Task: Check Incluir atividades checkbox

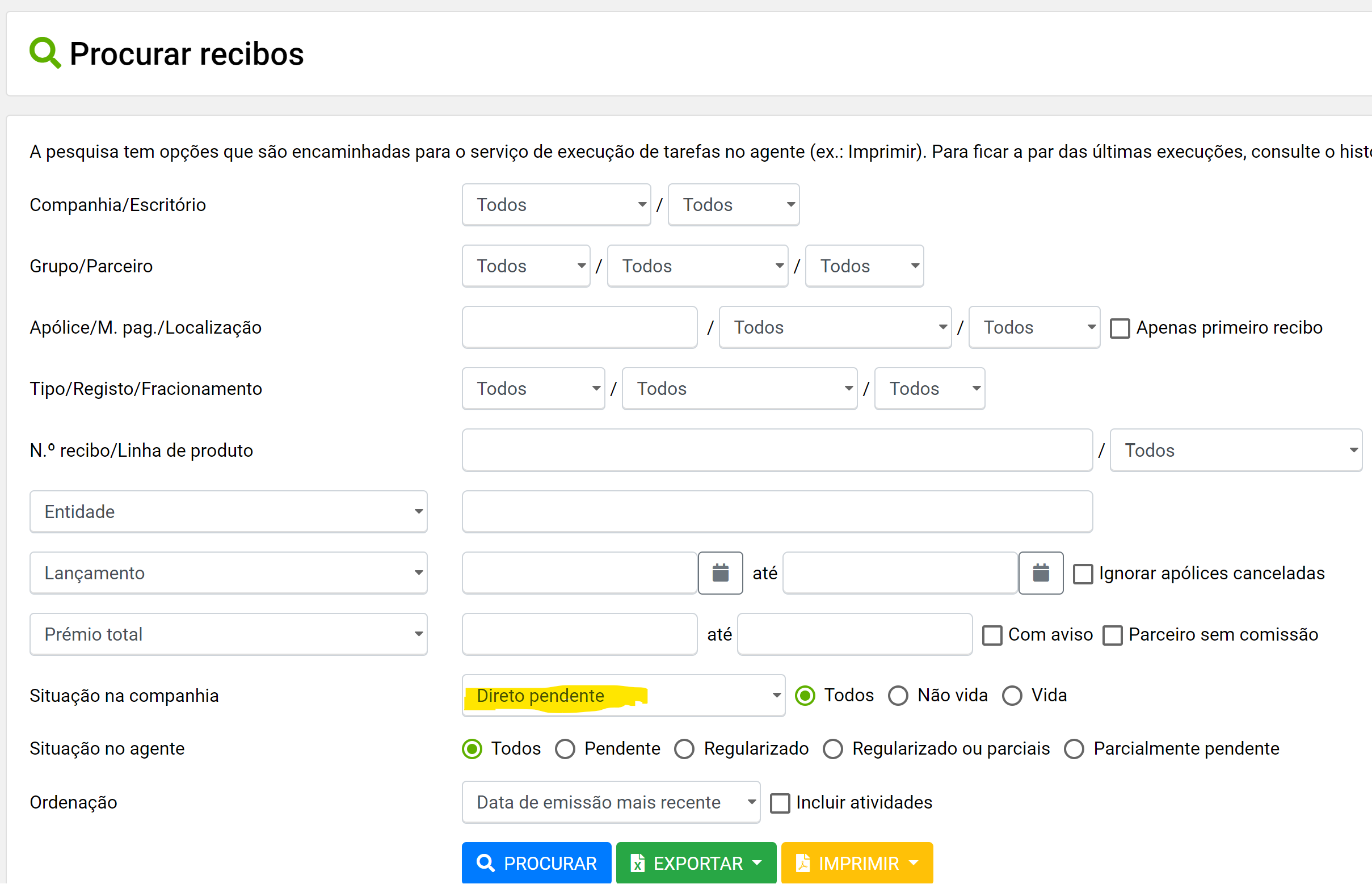Action: pyautogui.click(x=780, y=803)
